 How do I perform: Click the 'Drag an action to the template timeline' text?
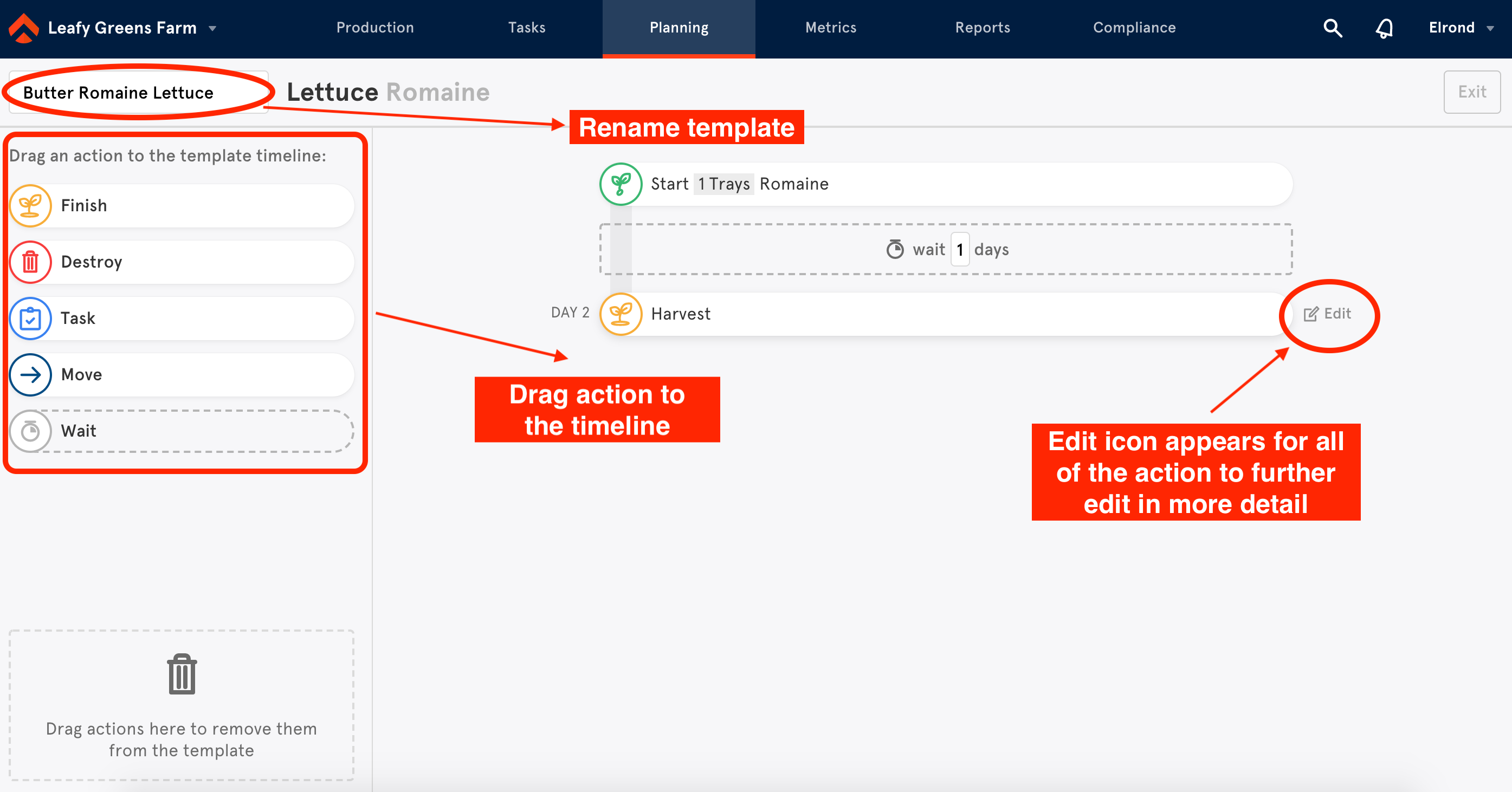pyautogui.click(x=167, y=155)
